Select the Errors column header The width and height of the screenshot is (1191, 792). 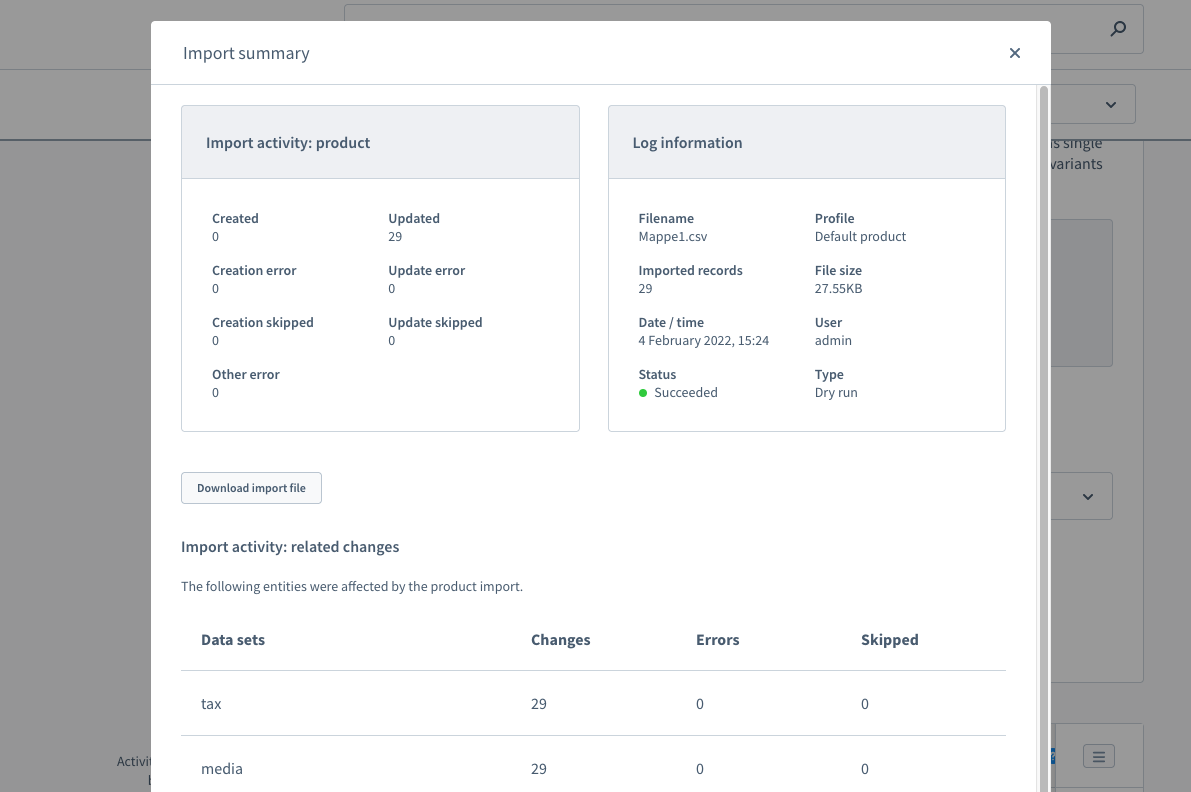click(x=717, y=640)
